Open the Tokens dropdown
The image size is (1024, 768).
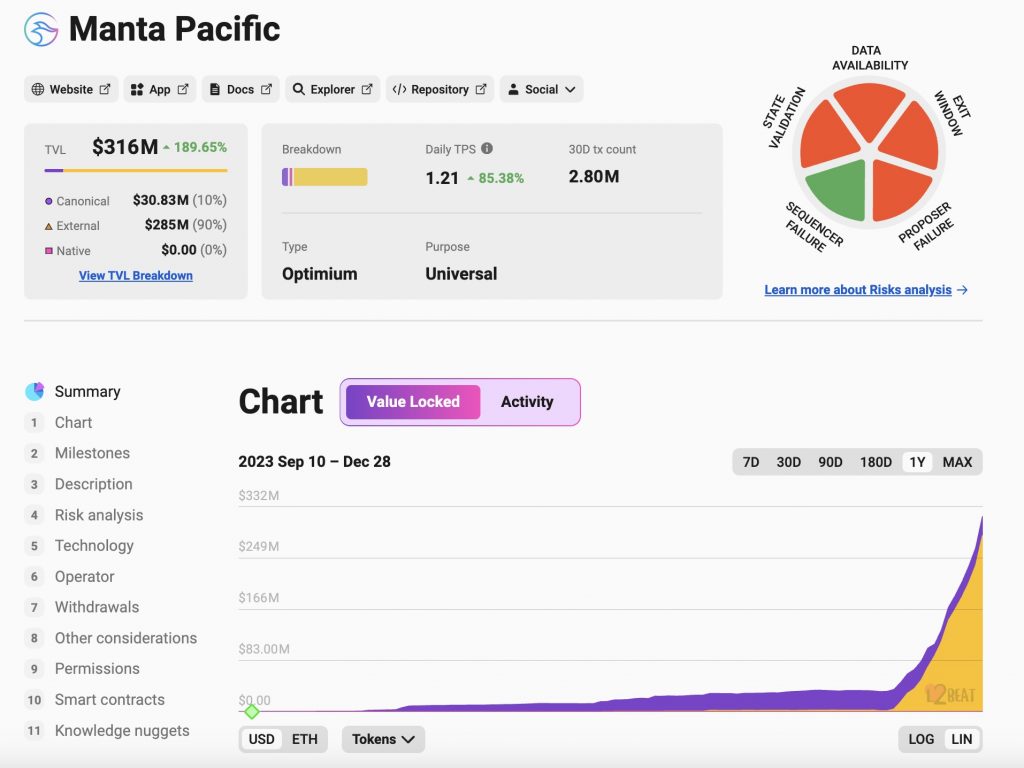(383, 739)
